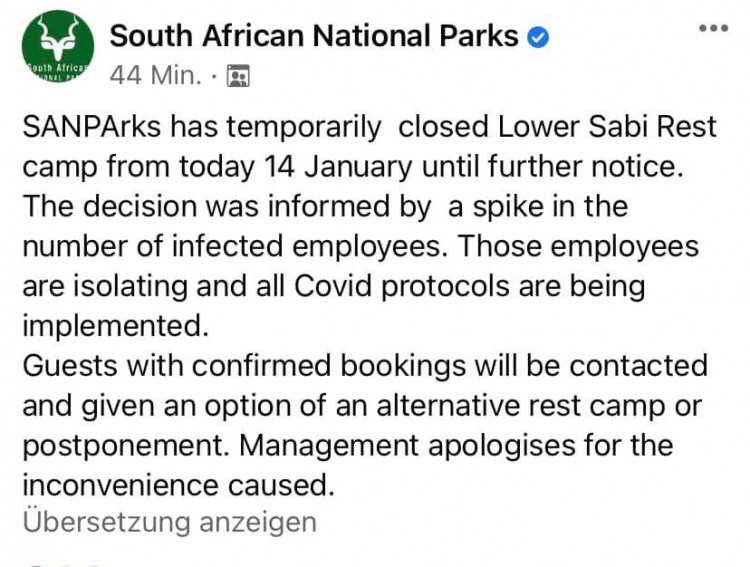Open the three-dot post options menu
750x567 pixels.
(x=714, y=28)
